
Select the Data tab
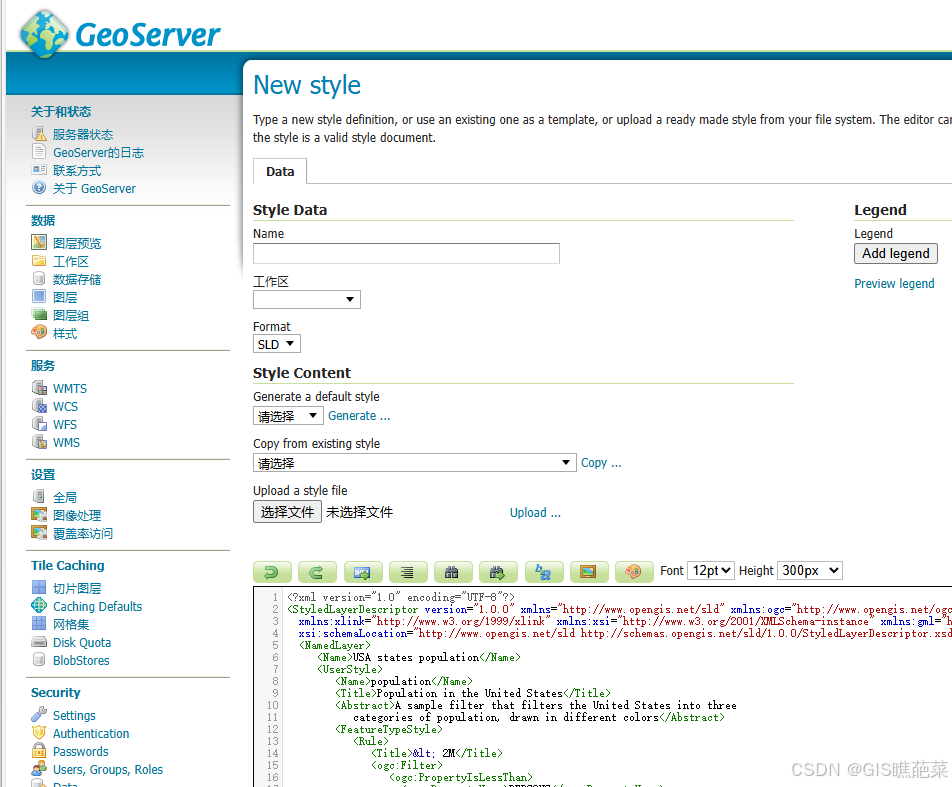point(280,172)
